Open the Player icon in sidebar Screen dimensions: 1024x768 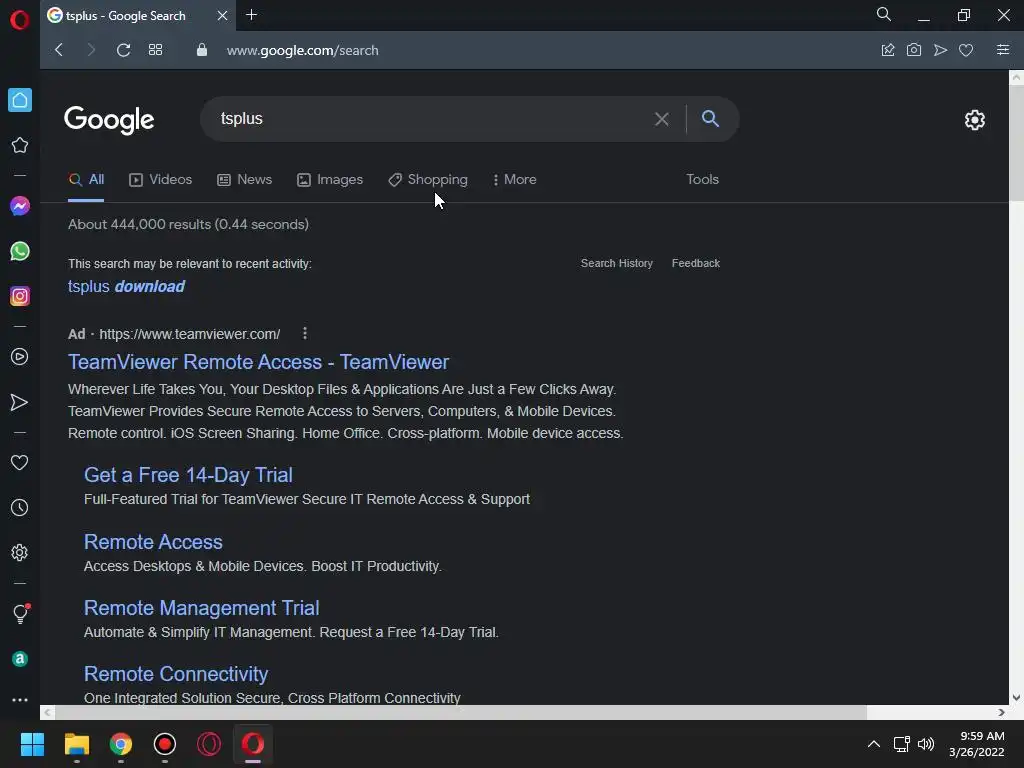[x=20, y=357]
